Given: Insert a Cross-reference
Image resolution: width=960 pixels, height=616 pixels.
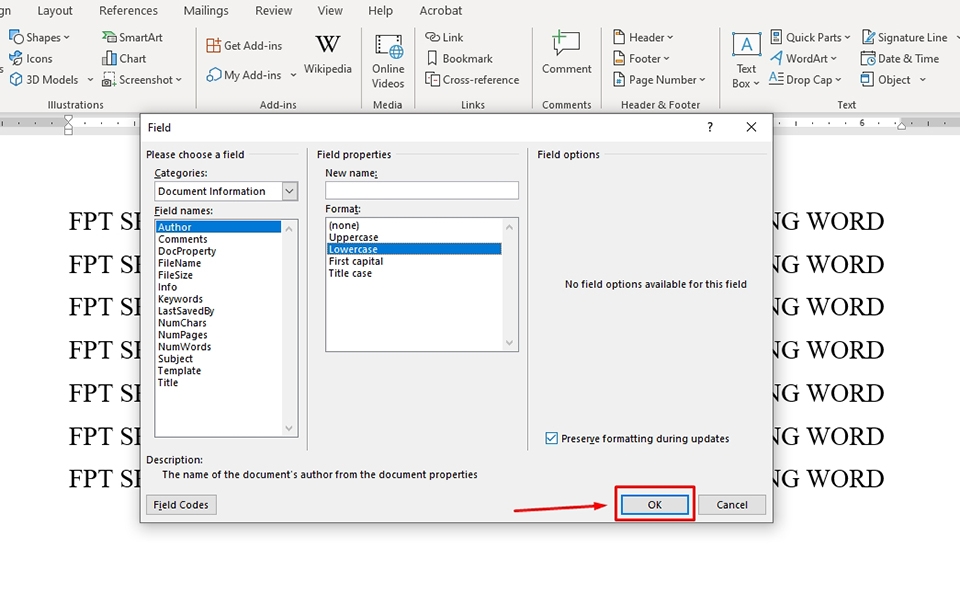Looking at the screenshot, I should click(472, 80).
